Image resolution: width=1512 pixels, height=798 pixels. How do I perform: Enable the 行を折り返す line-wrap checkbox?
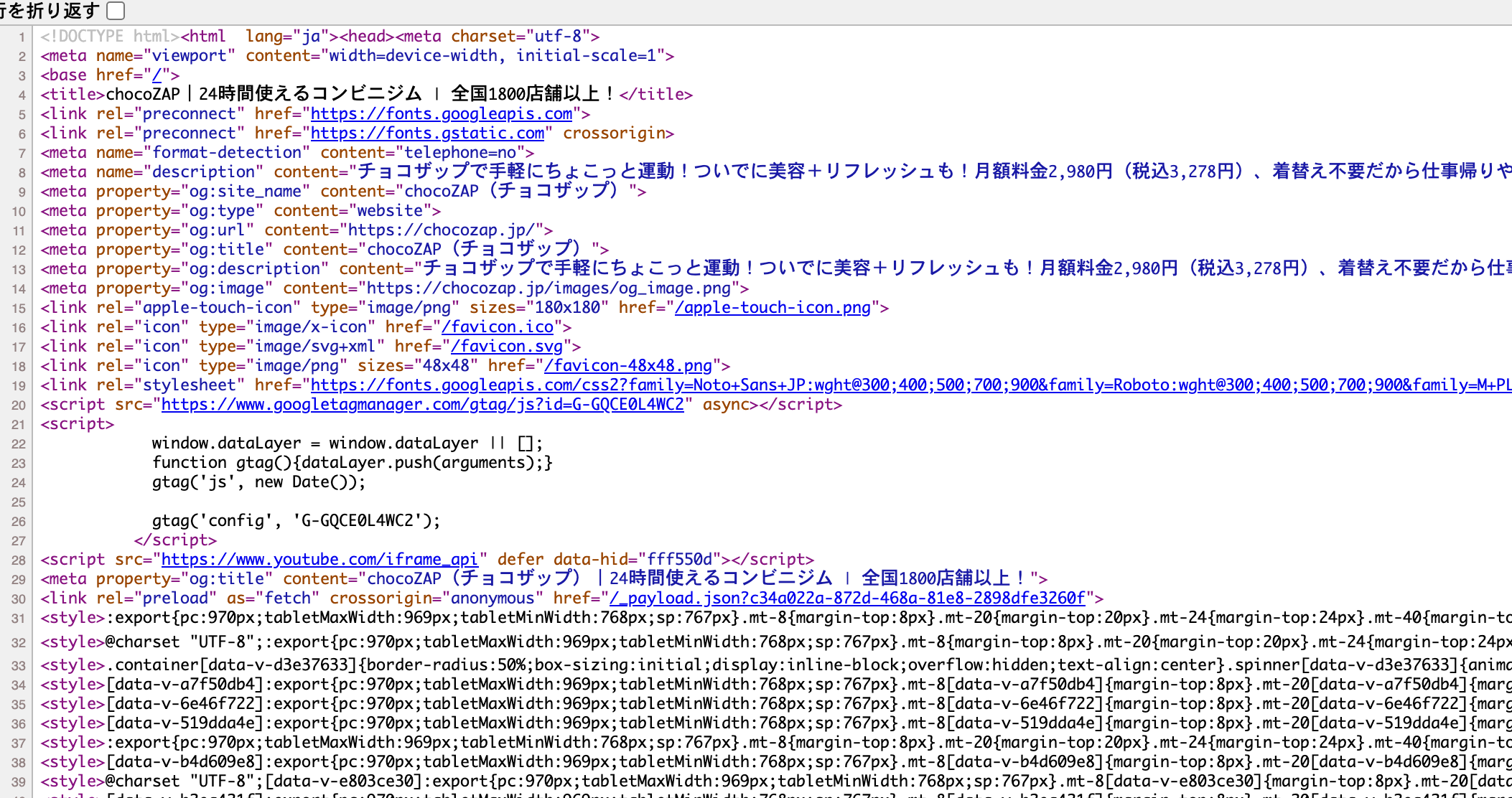115,11
